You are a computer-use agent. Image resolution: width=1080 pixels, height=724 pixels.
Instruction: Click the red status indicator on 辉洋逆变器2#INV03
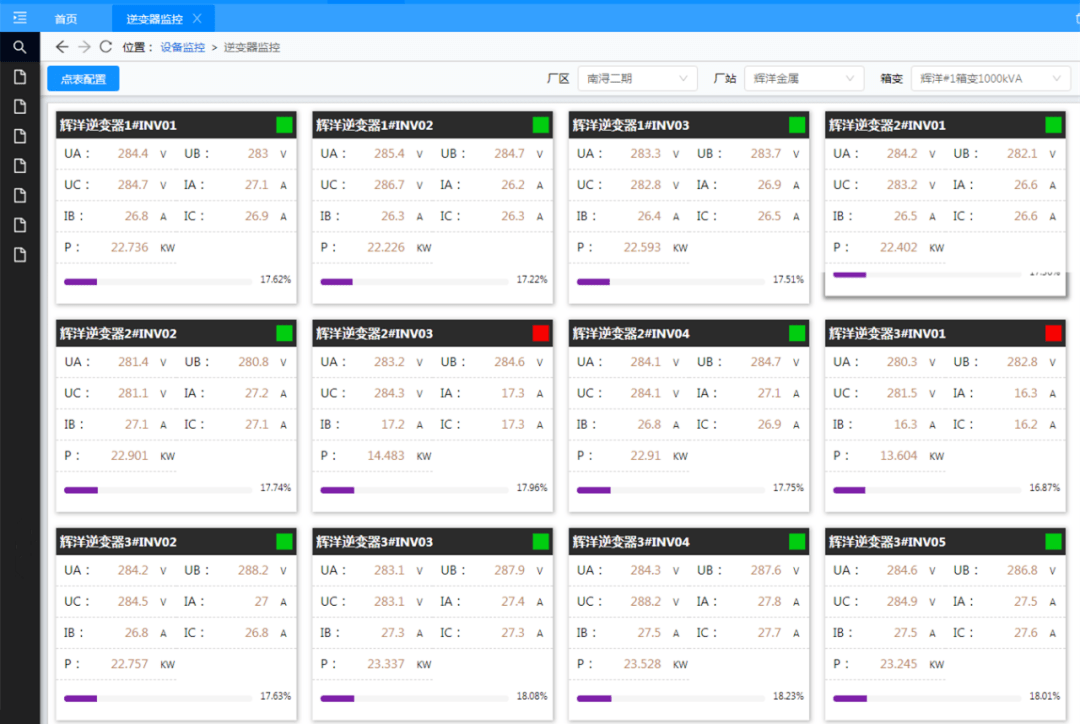coord(541,333)
